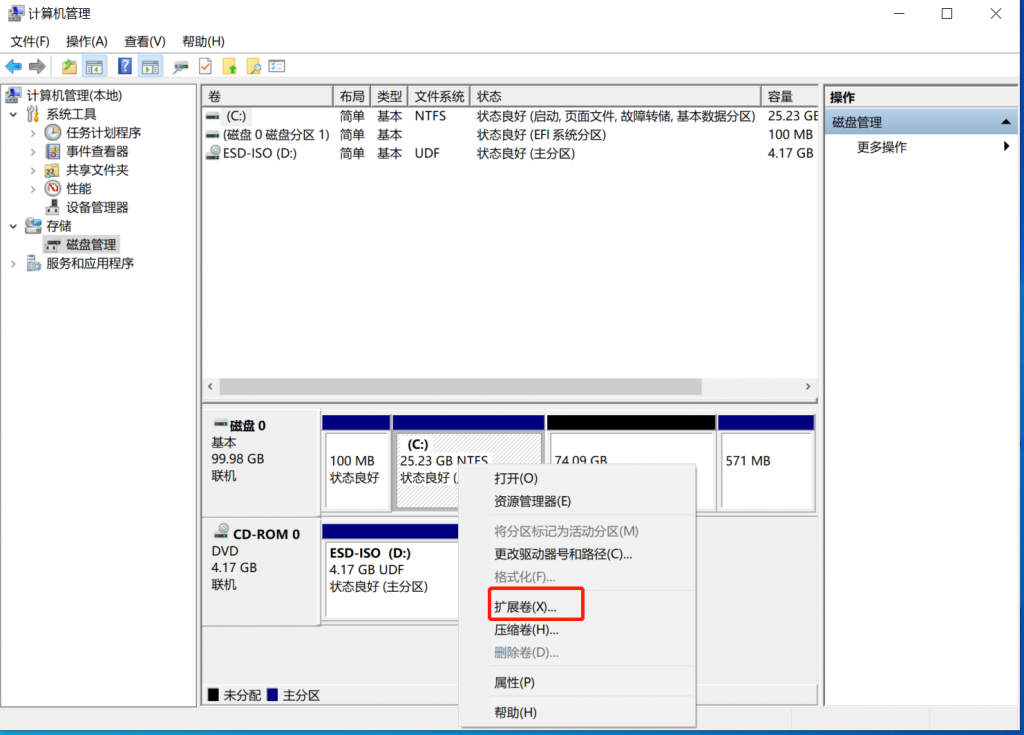Click the folder icon with green up arrow
Screen dimensions: 1024x735
(x=228, y=66)
